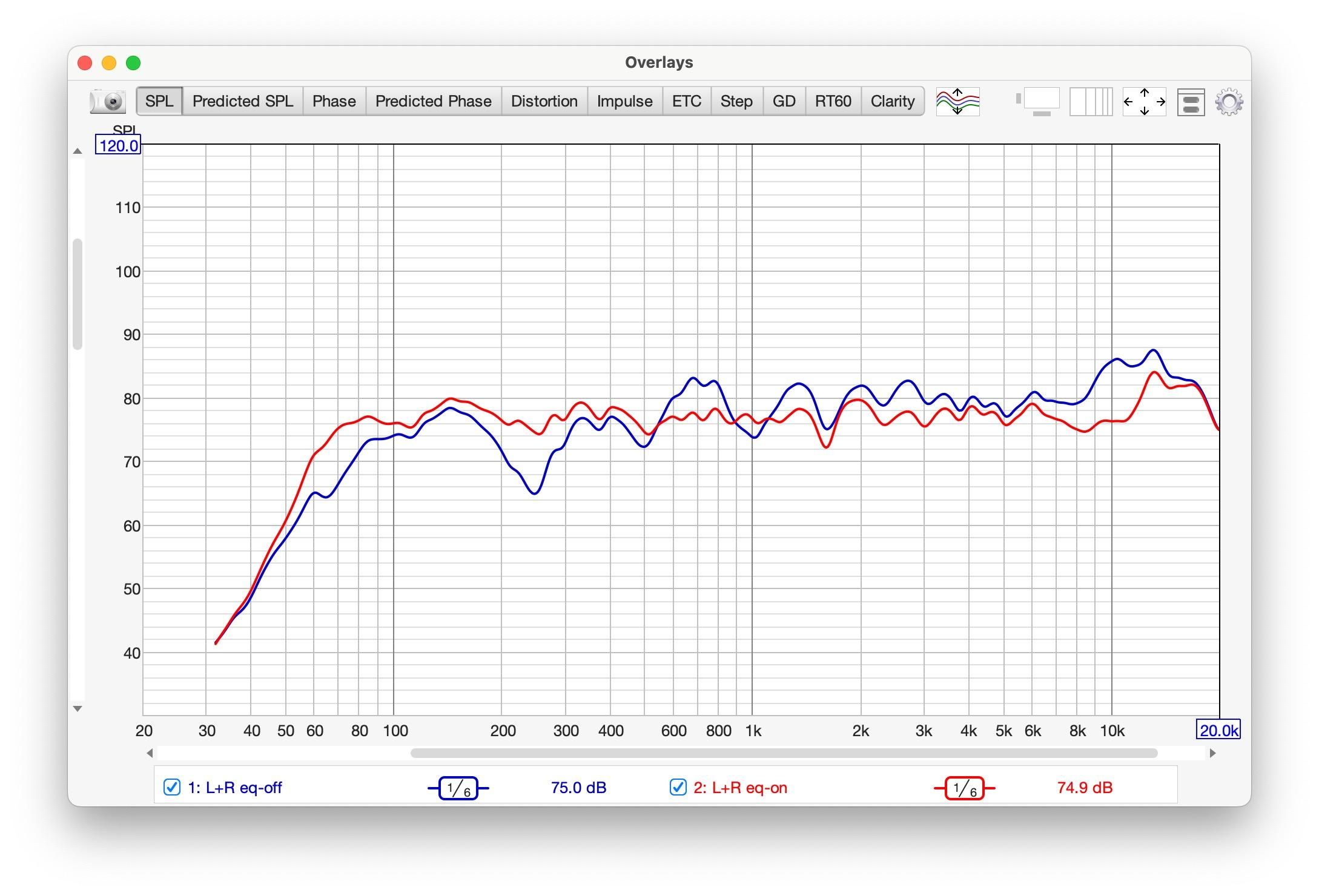
Task: Change smoothing for L+R eq-off trace
Action: tap(458, 788)
